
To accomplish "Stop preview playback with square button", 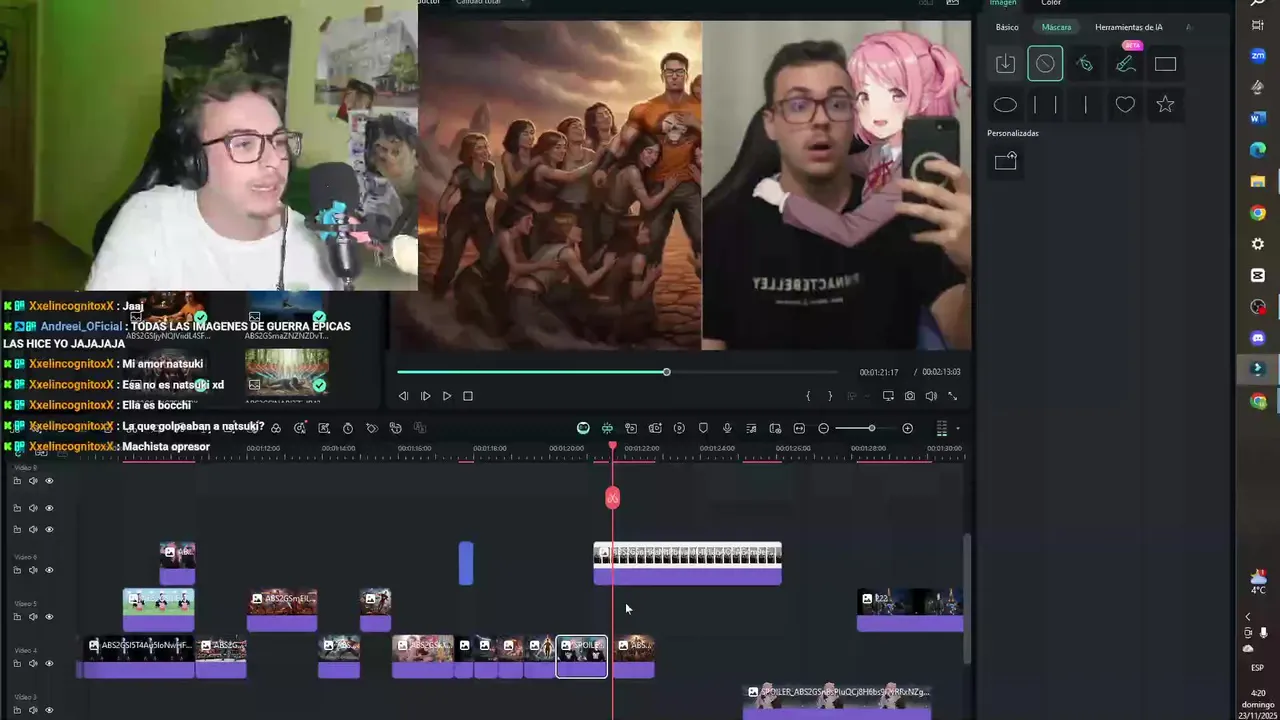I will (468, 396).
